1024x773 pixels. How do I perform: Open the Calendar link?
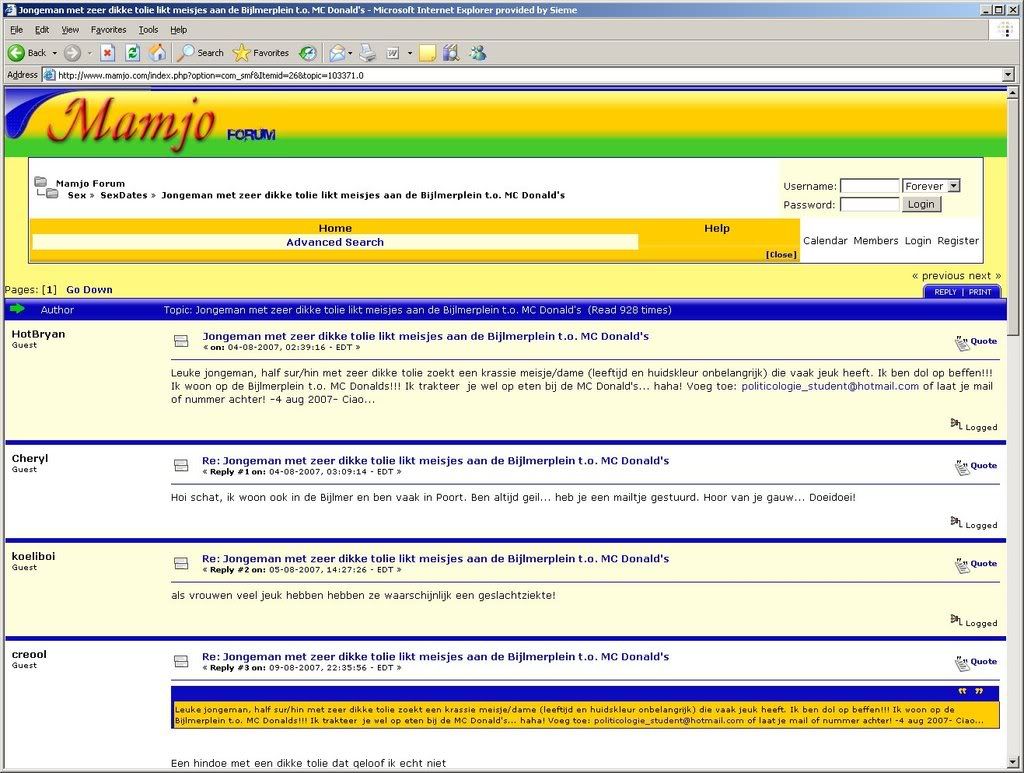pyautogui.click(x=825, y=240)
